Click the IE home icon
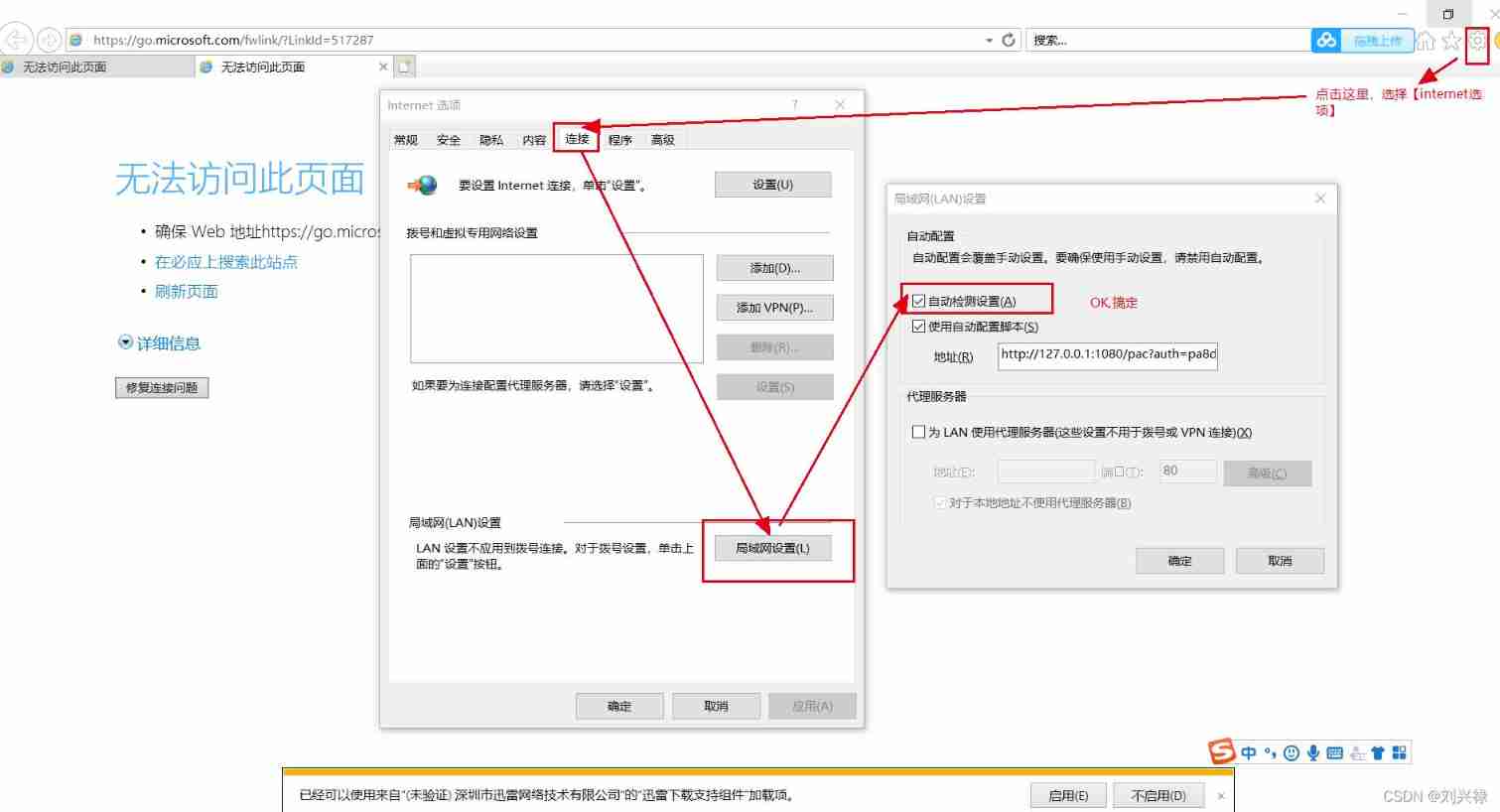Image resolution: width=1500 pixels, height=812 pixels. (x=1426, y=42)
